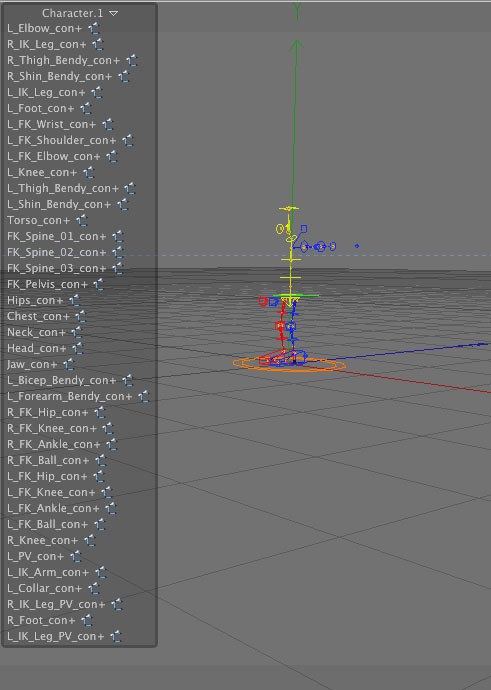
Task: Click the icon next to Jaw_con+
Action: [69, 364]
